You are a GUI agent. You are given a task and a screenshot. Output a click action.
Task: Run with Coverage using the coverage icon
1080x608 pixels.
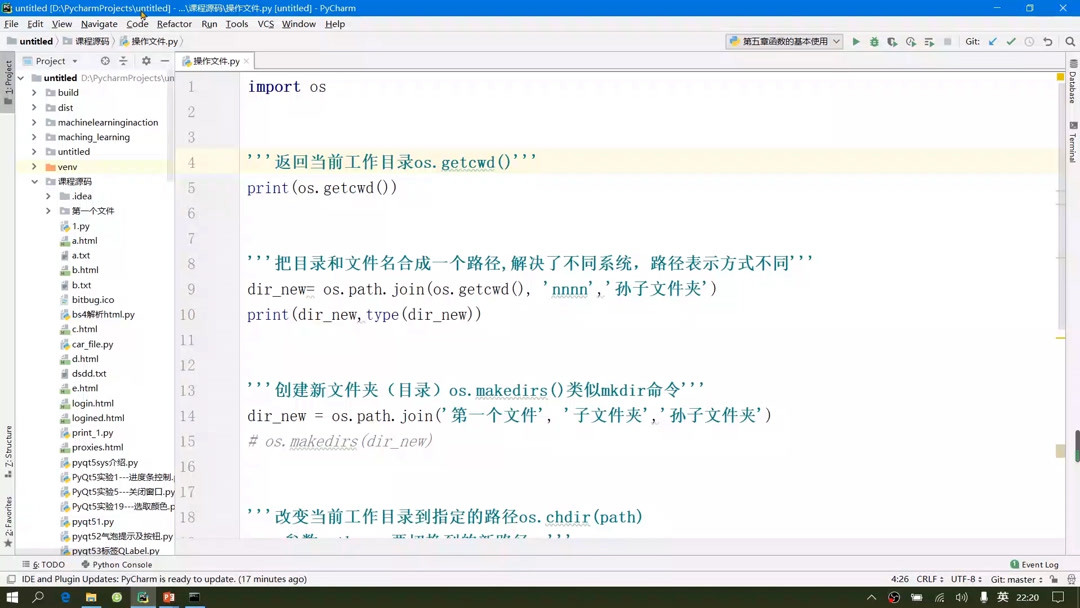tap(890, 41)
